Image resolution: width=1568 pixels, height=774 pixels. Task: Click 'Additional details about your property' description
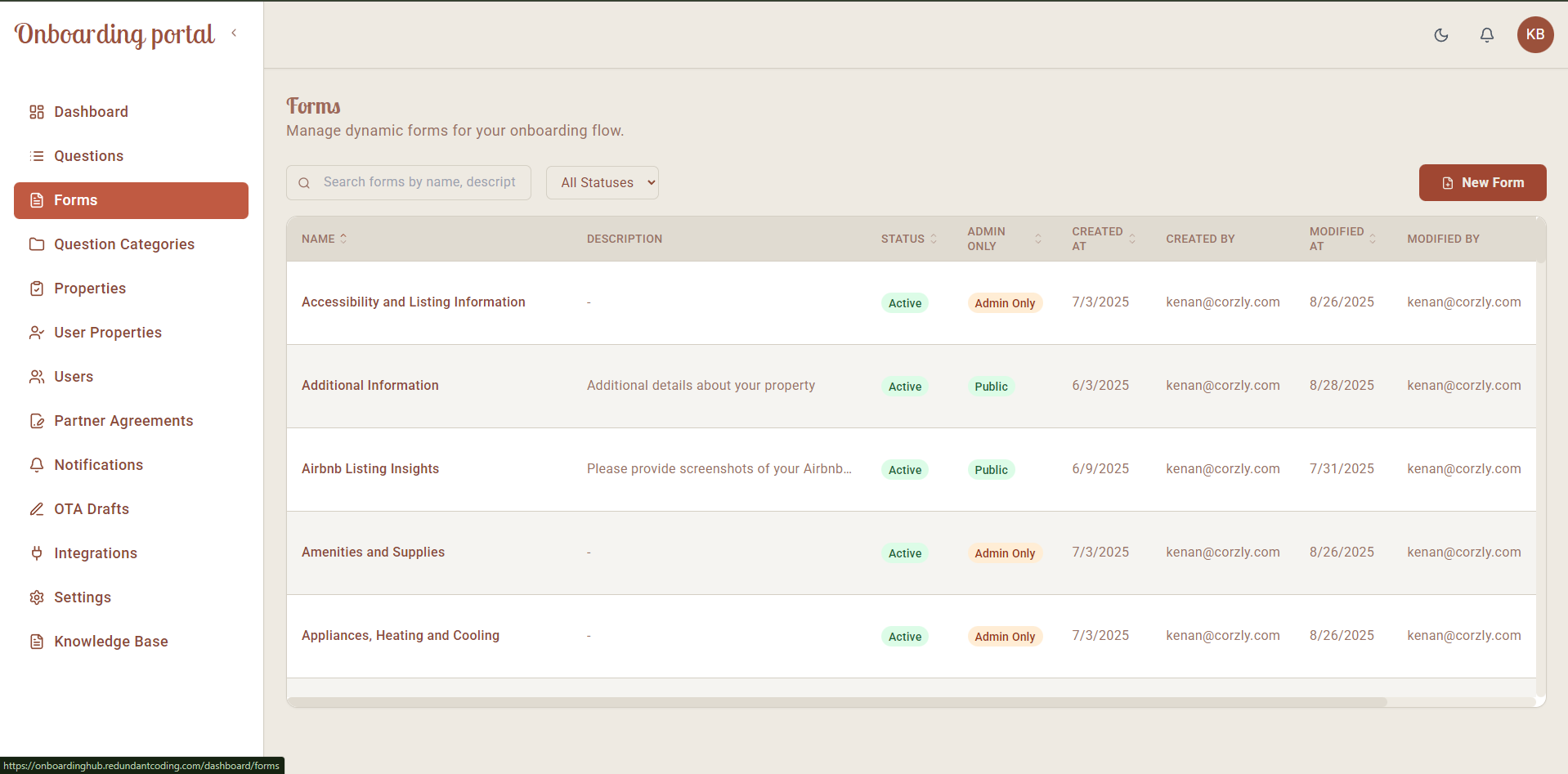(x=701, y=386)
